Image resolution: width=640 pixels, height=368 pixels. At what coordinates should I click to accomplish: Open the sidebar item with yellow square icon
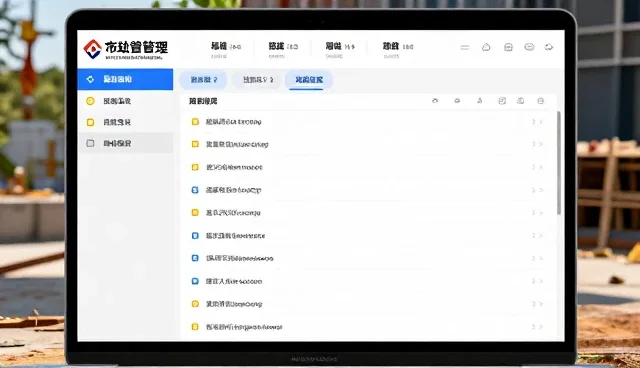click(x=125, y=122)
